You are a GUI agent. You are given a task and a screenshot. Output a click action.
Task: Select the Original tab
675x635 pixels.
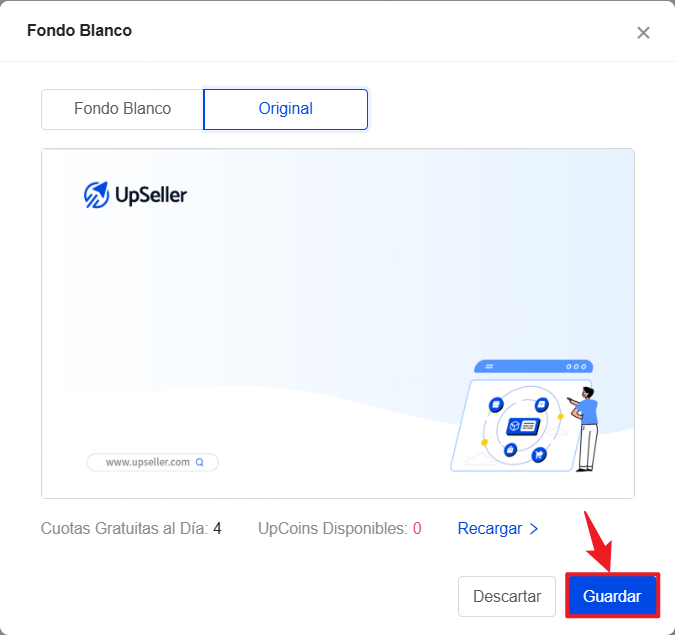[285, 109]
